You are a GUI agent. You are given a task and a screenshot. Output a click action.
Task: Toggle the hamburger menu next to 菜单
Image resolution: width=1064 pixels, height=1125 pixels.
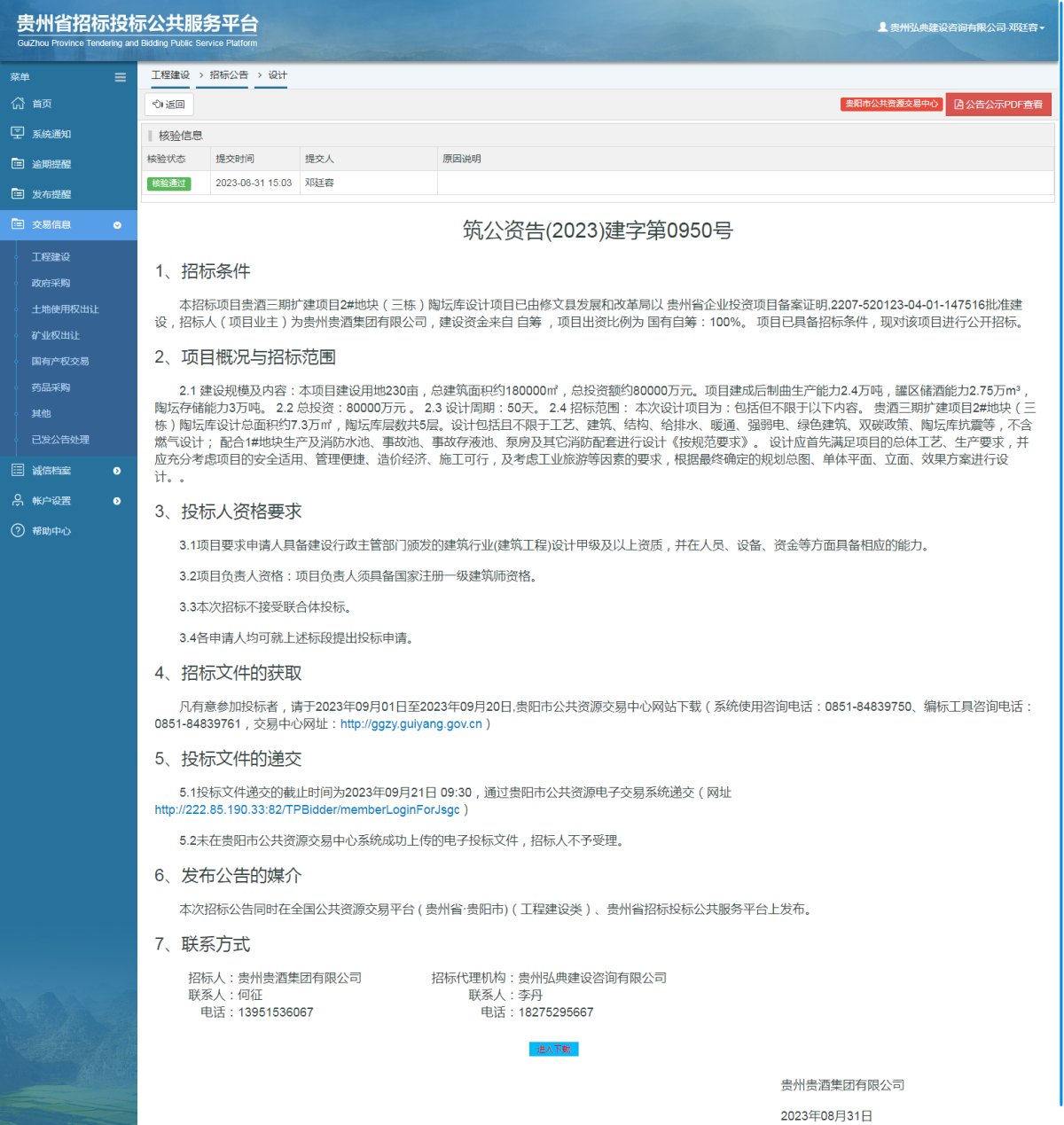pos(120,77)
